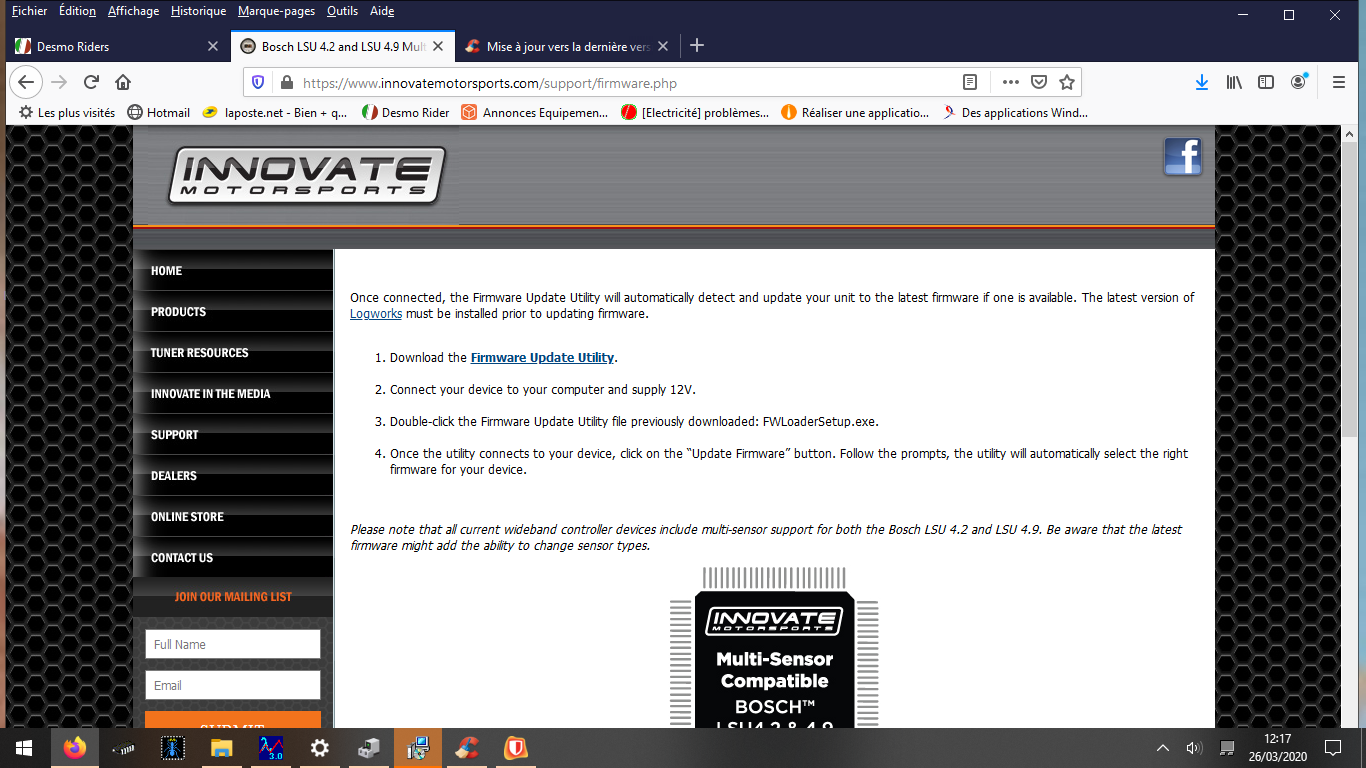Open Firefox account icon

click(1298, 82)
